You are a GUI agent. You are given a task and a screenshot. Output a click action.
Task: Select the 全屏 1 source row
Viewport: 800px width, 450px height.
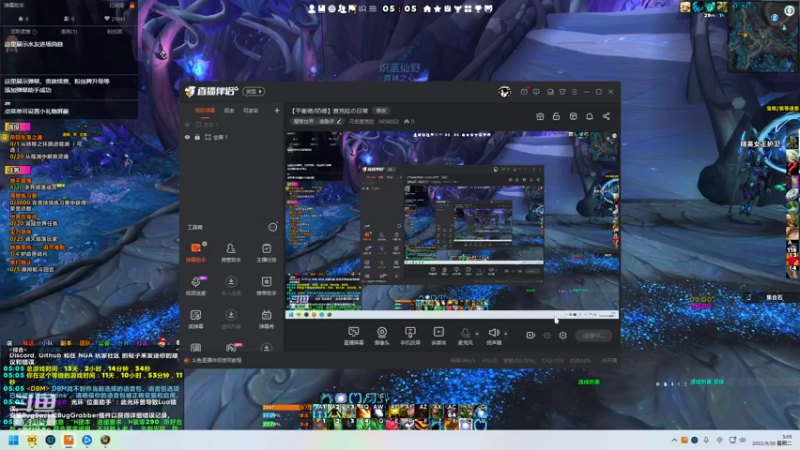[232, 137]
